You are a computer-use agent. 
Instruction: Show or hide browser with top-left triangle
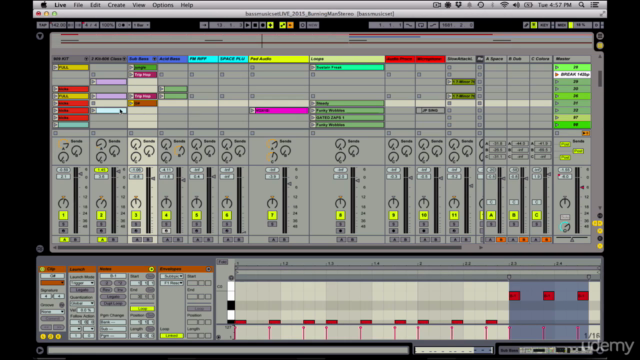[40, 36]
